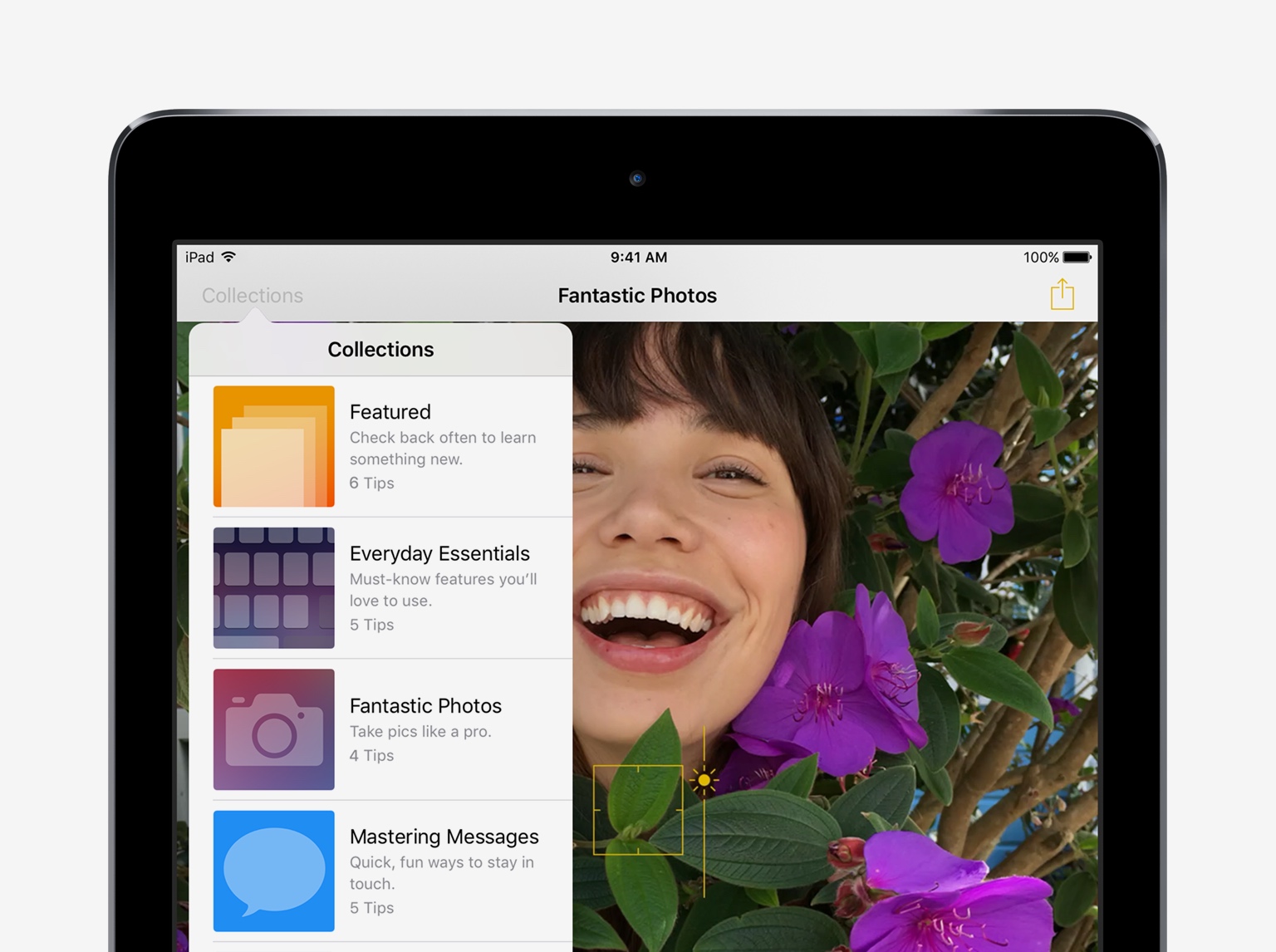Tap the Collections popover header
The height and width of the screenshot is (952, 1276).
[380, 350]
